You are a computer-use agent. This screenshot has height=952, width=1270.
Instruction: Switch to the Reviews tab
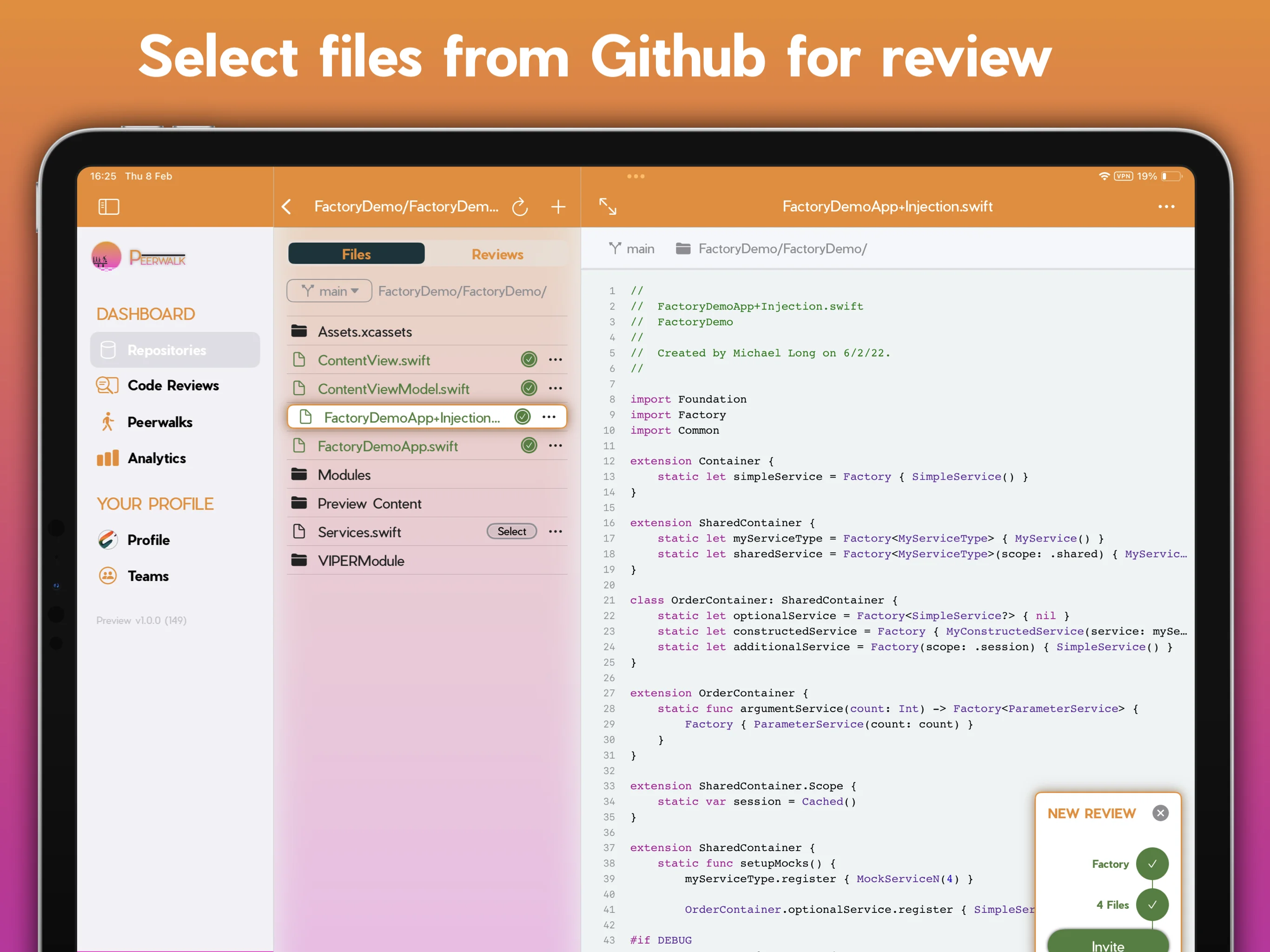point(497,254)
